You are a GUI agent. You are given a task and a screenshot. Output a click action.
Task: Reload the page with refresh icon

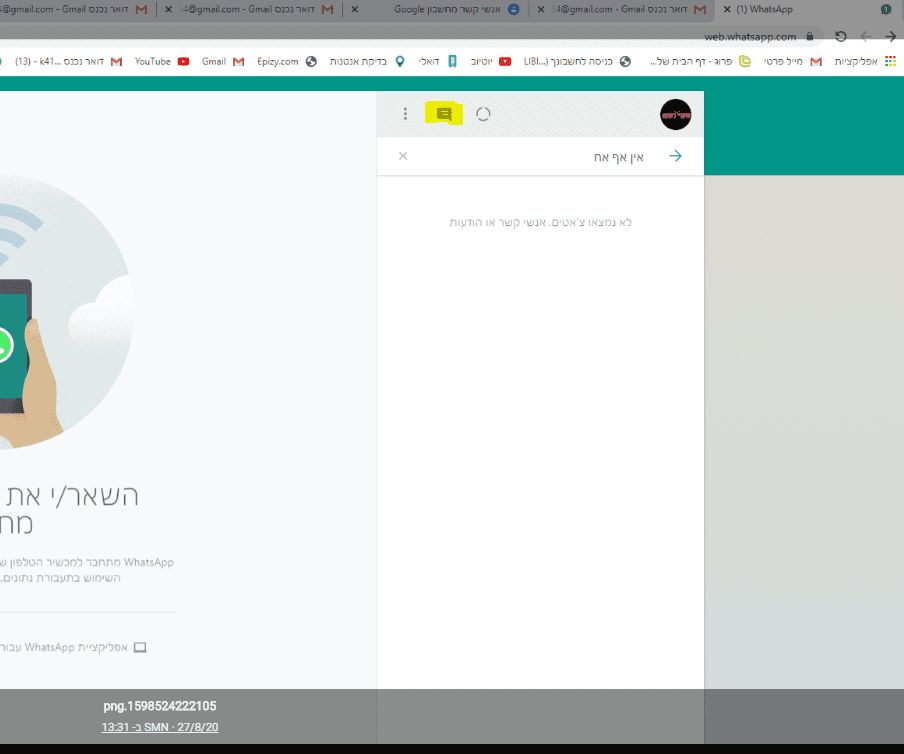841,36
